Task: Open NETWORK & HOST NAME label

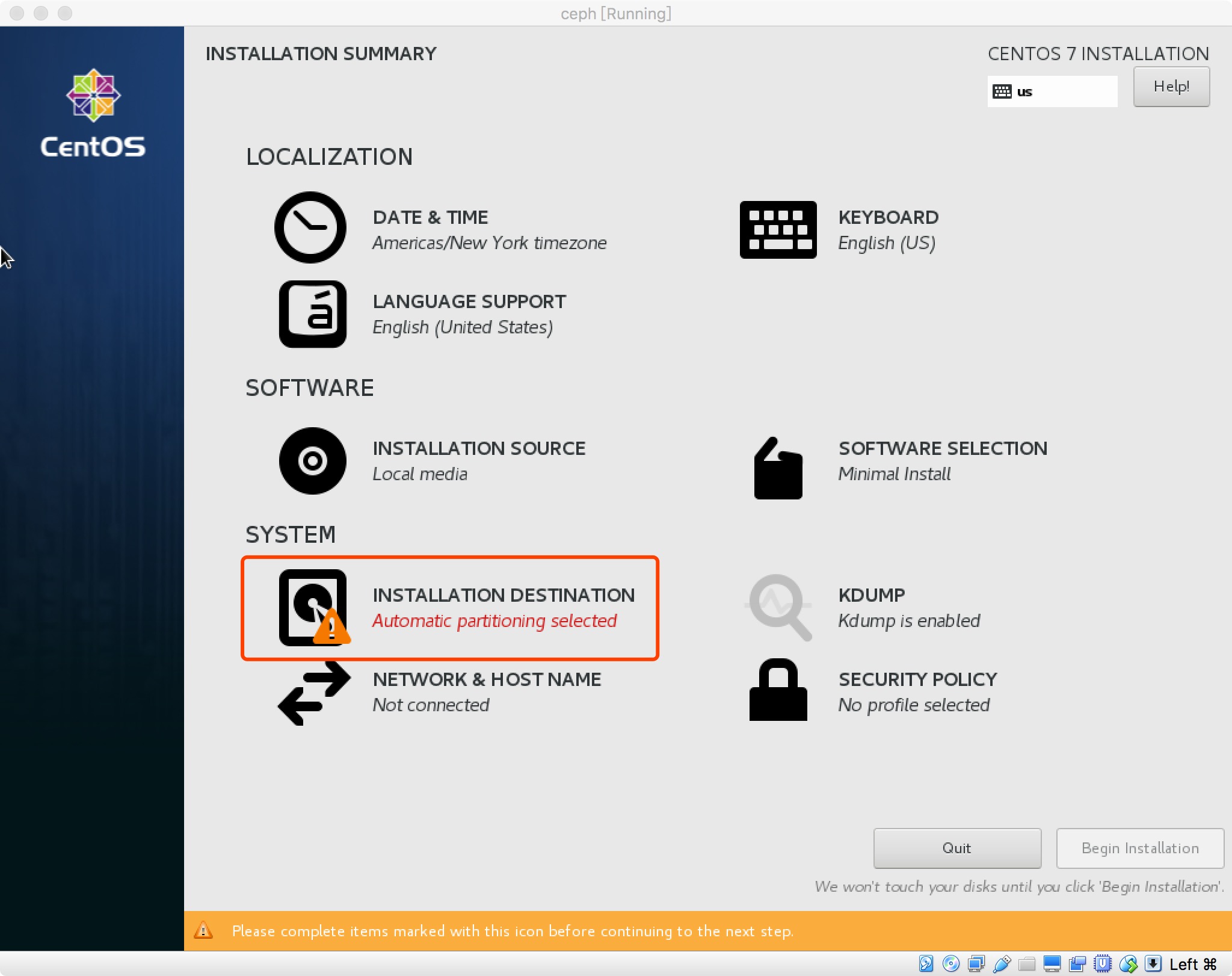Action: (x=487, y=679)
